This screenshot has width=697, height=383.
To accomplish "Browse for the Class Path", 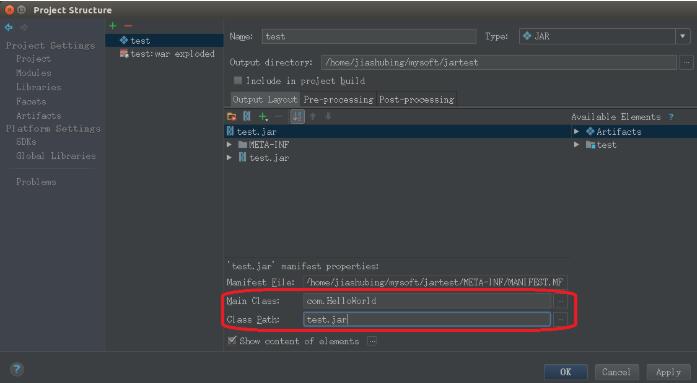I will 561,319.
